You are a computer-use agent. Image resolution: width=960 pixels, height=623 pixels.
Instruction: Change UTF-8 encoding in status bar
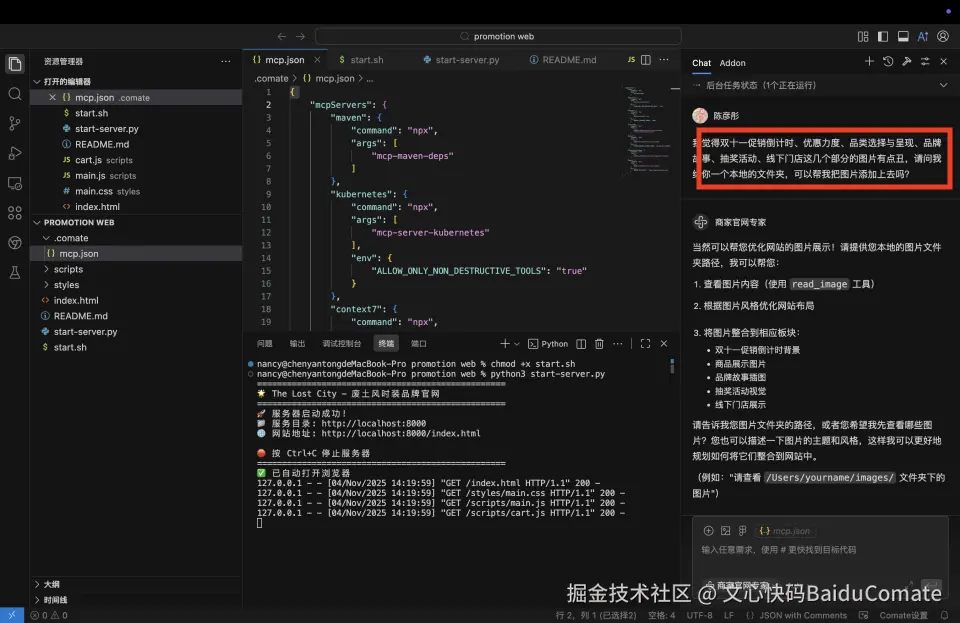[699, 615]
